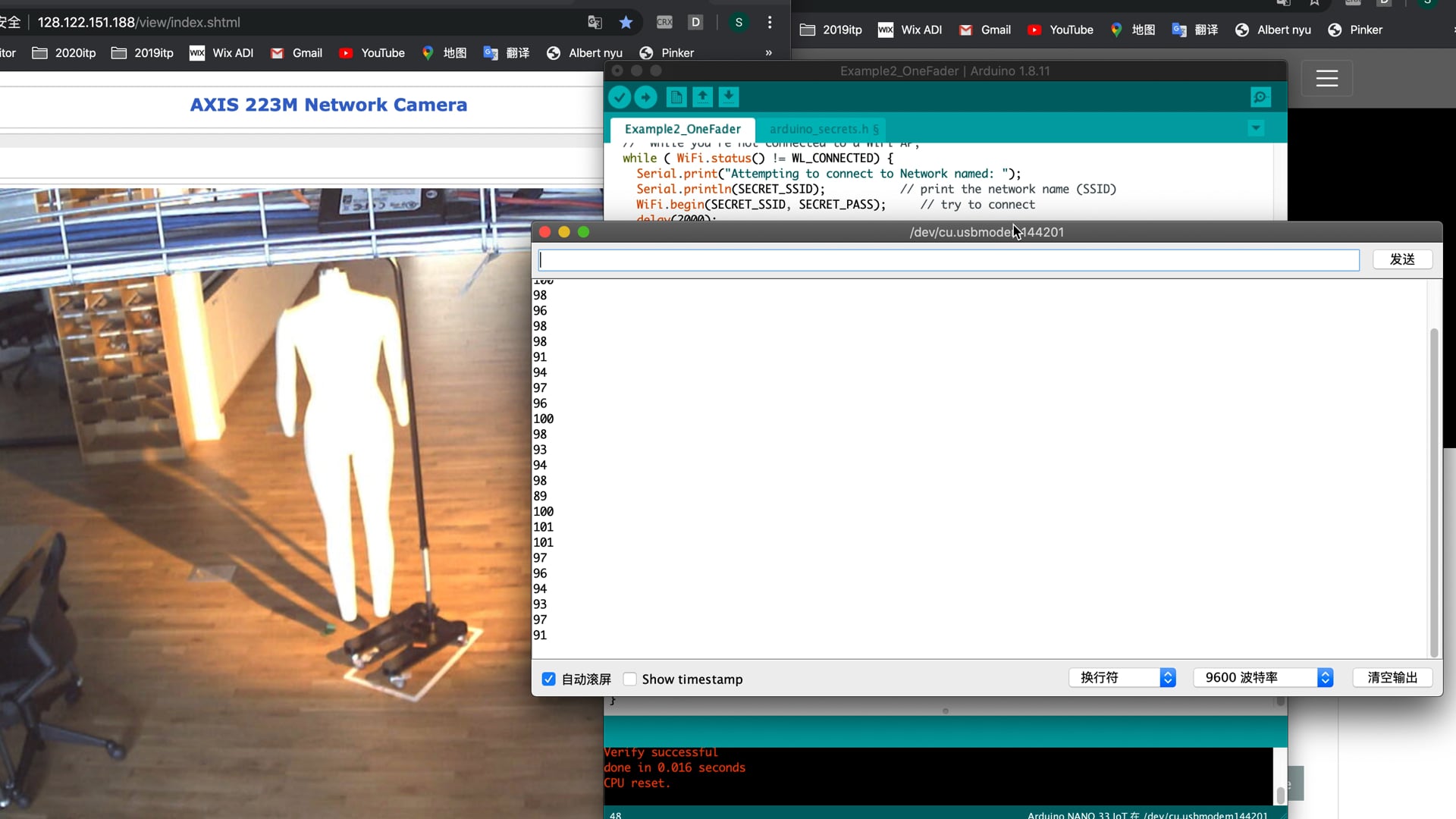This screenshot has height=819, width=1456.
Task: Open the 换行符 line ending dropdown
Action: click(x=1122, y=677)
